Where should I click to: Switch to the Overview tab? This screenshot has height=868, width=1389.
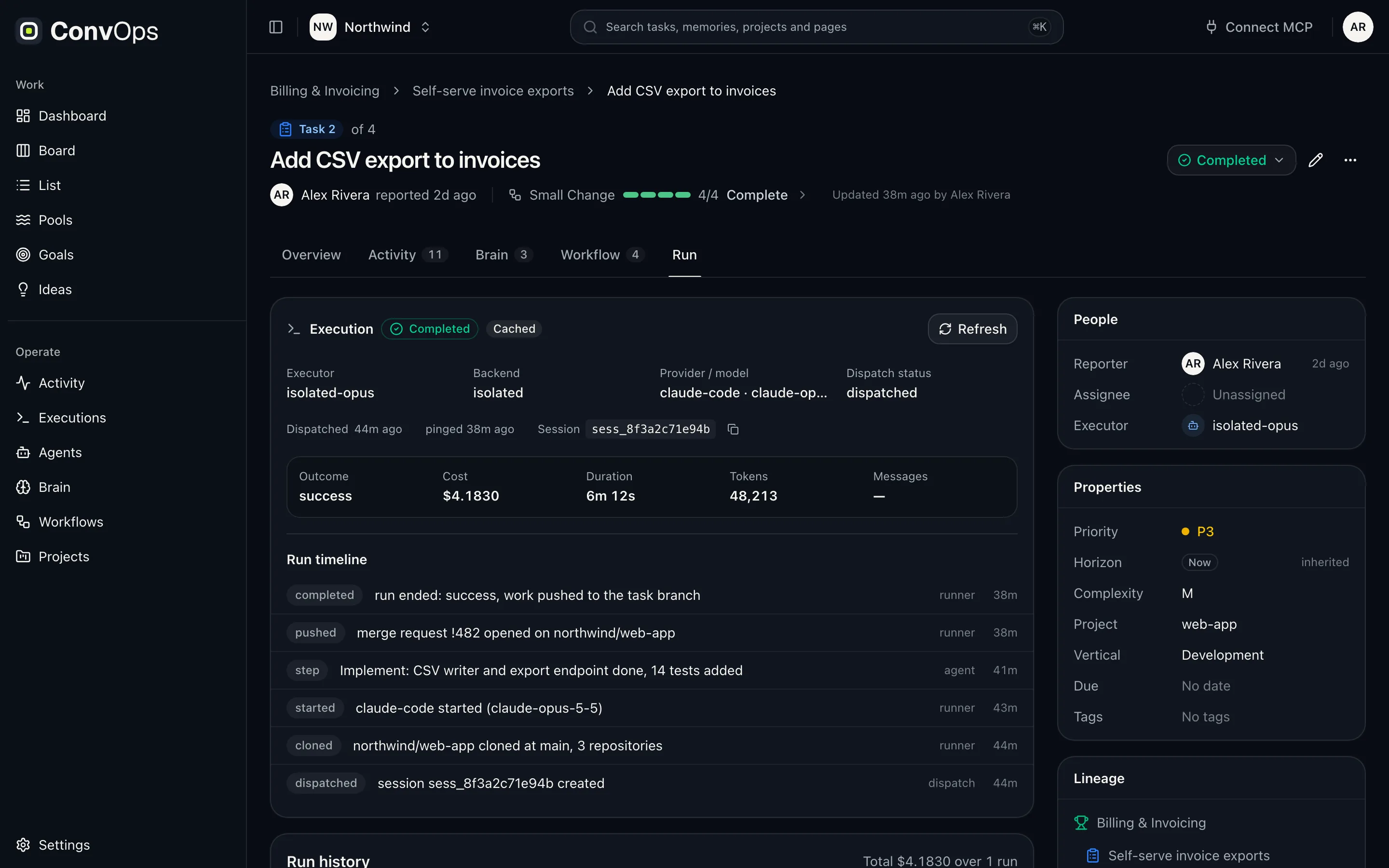coord(311,255)
